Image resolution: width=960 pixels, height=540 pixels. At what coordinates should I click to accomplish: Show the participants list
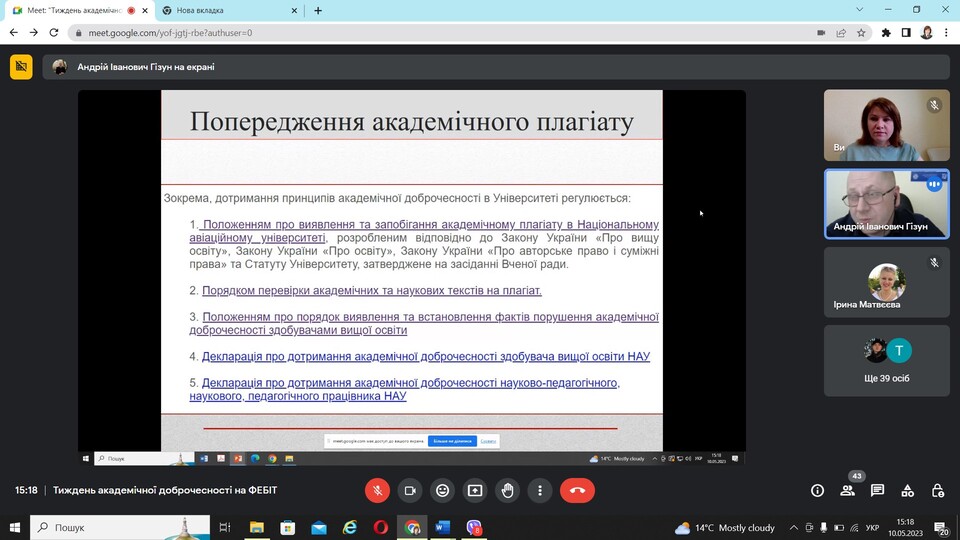tap(847, 490)
